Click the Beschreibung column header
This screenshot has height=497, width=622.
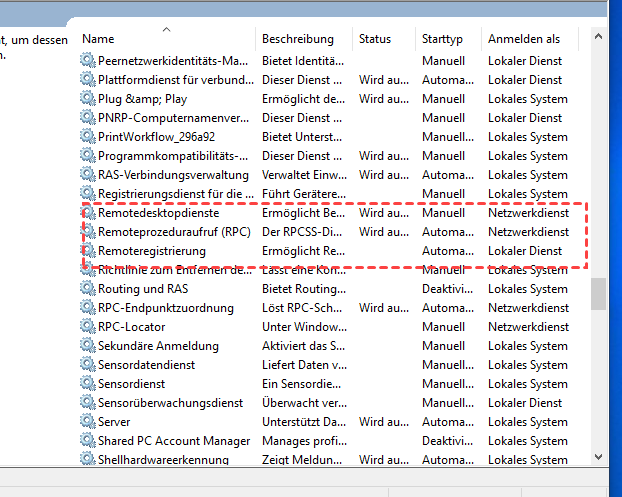point(297,39)
